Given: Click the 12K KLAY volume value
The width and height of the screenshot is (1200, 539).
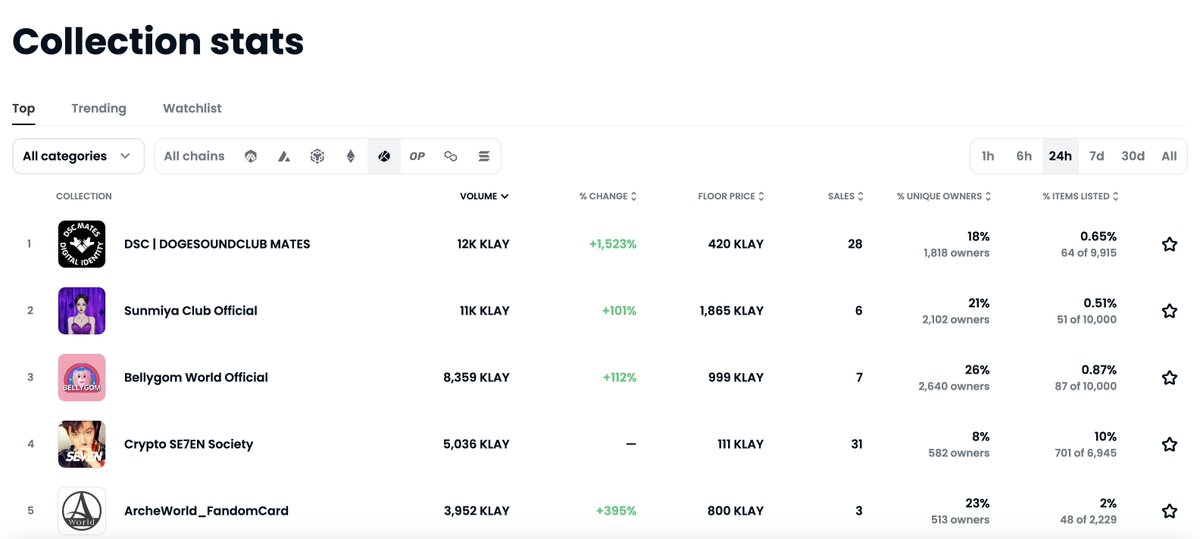Looking at the screenshot, I should coord(483,244).
